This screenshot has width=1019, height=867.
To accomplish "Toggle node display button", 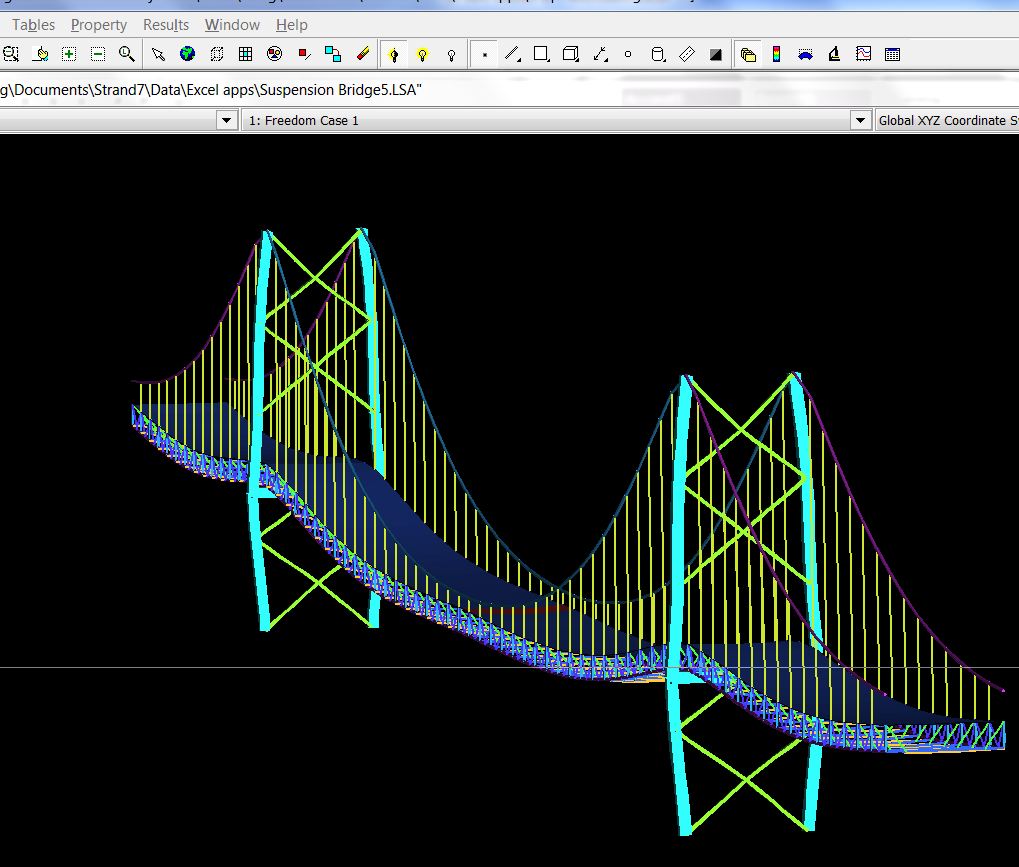I will (x=484, y=54).
